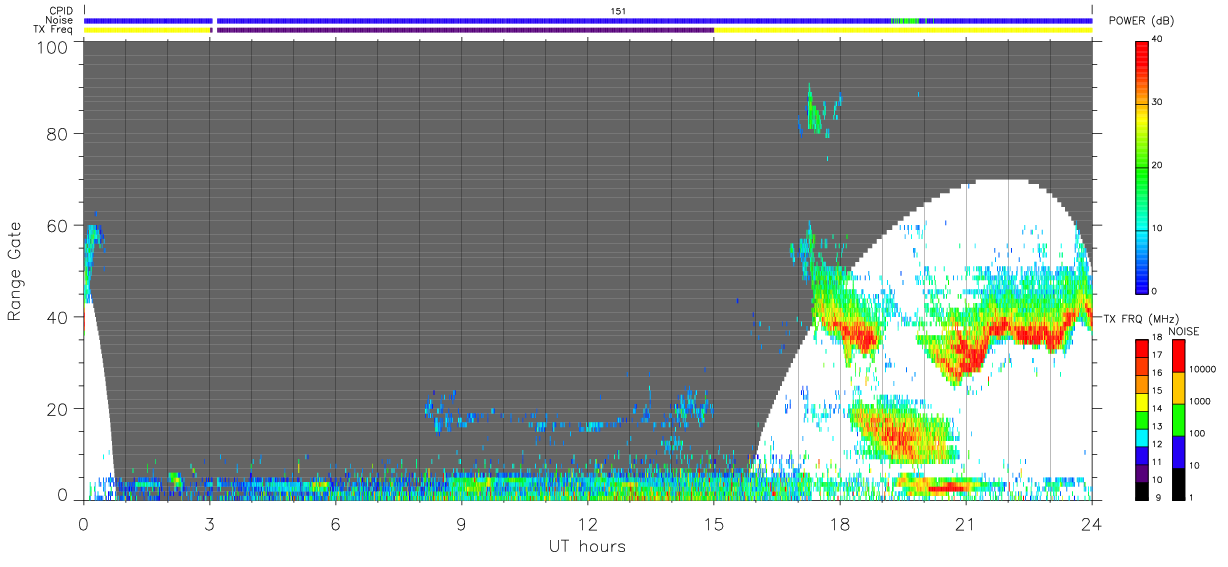1228x567 pixels.
Task: Click the red 10000 swatch in NOISE legend
Action: pyautogui.click(x=1179, y=356)
